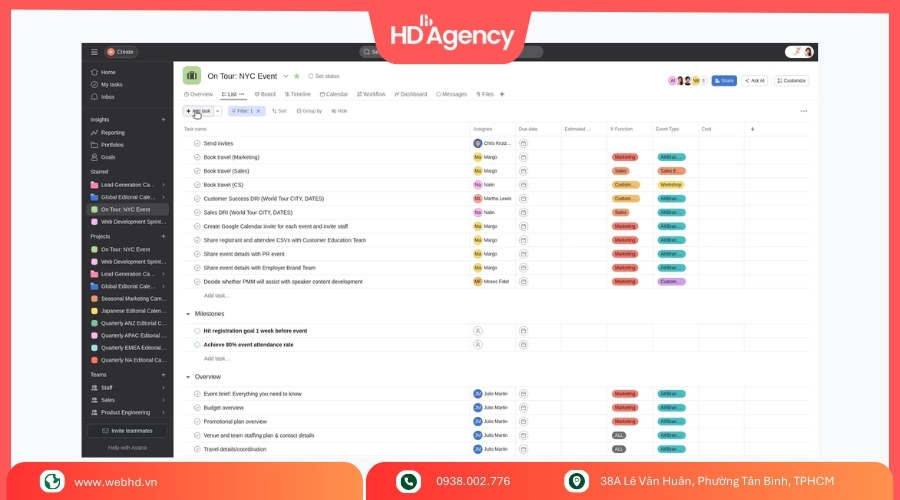900x500 pixels.
Task: Click the blue Share button
Action: (x=724, y=81)
